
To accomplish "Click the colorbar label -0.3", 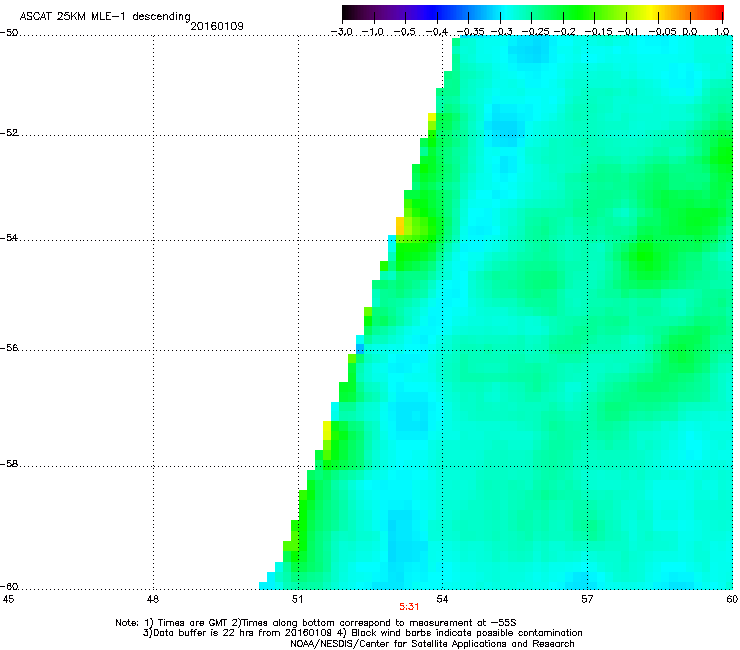I will coord(501,32).
